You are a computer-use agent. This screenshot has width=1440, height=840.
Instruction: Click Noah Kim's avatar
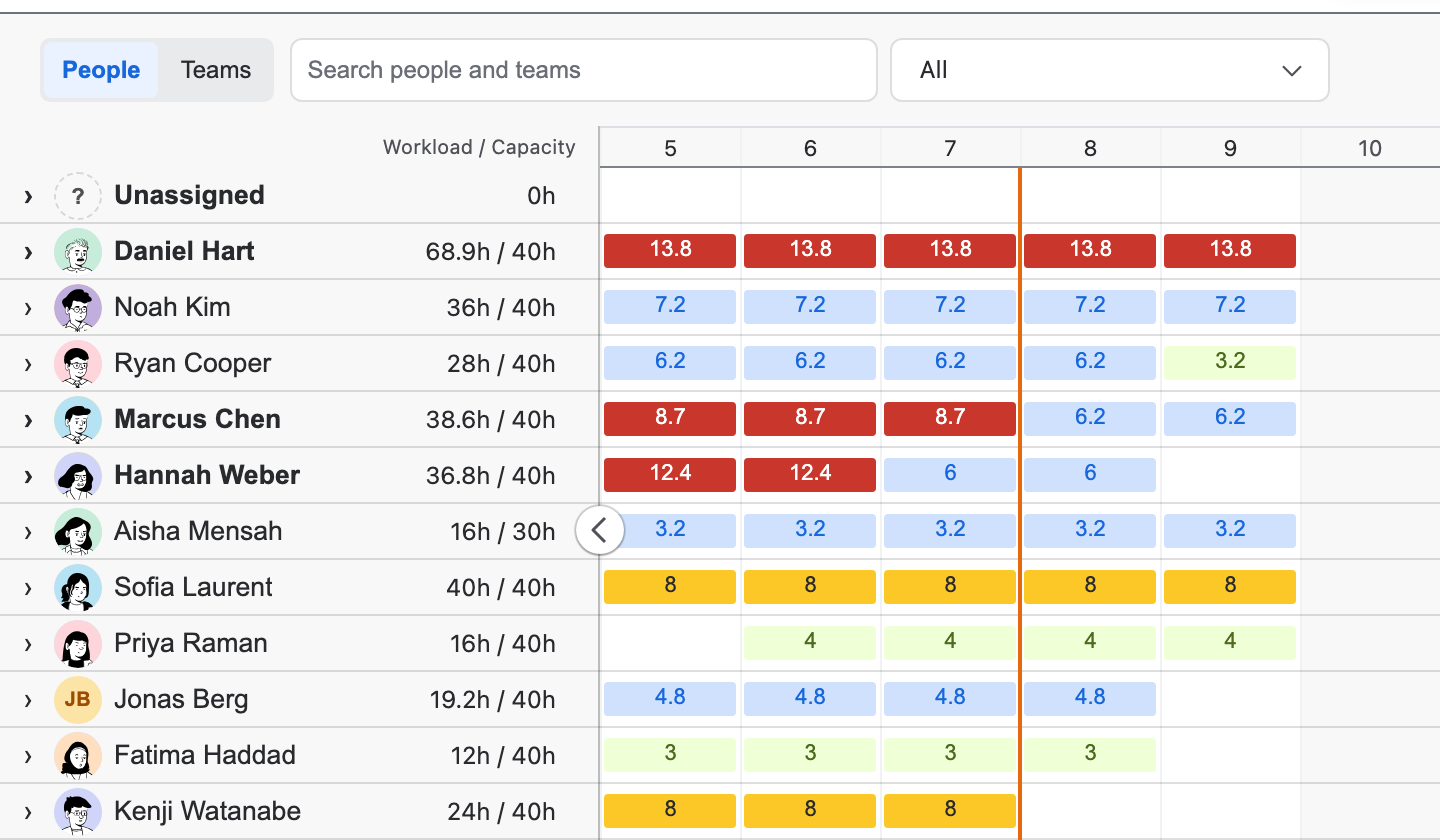coord(78,307)
